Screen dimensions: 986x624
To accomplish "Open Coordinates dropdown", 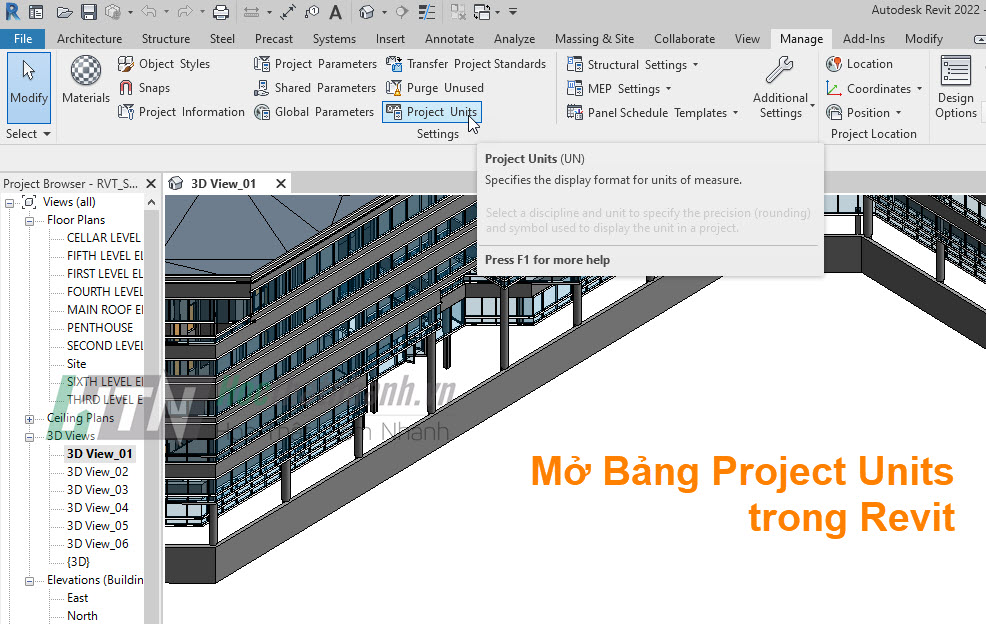I will [x=874, y=89].
